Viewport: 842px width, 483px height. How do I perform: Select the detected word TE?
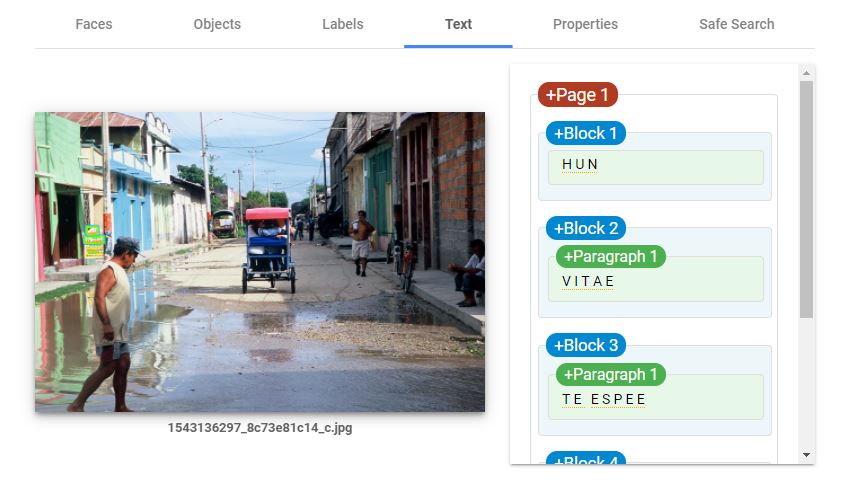tap(572, 399)
